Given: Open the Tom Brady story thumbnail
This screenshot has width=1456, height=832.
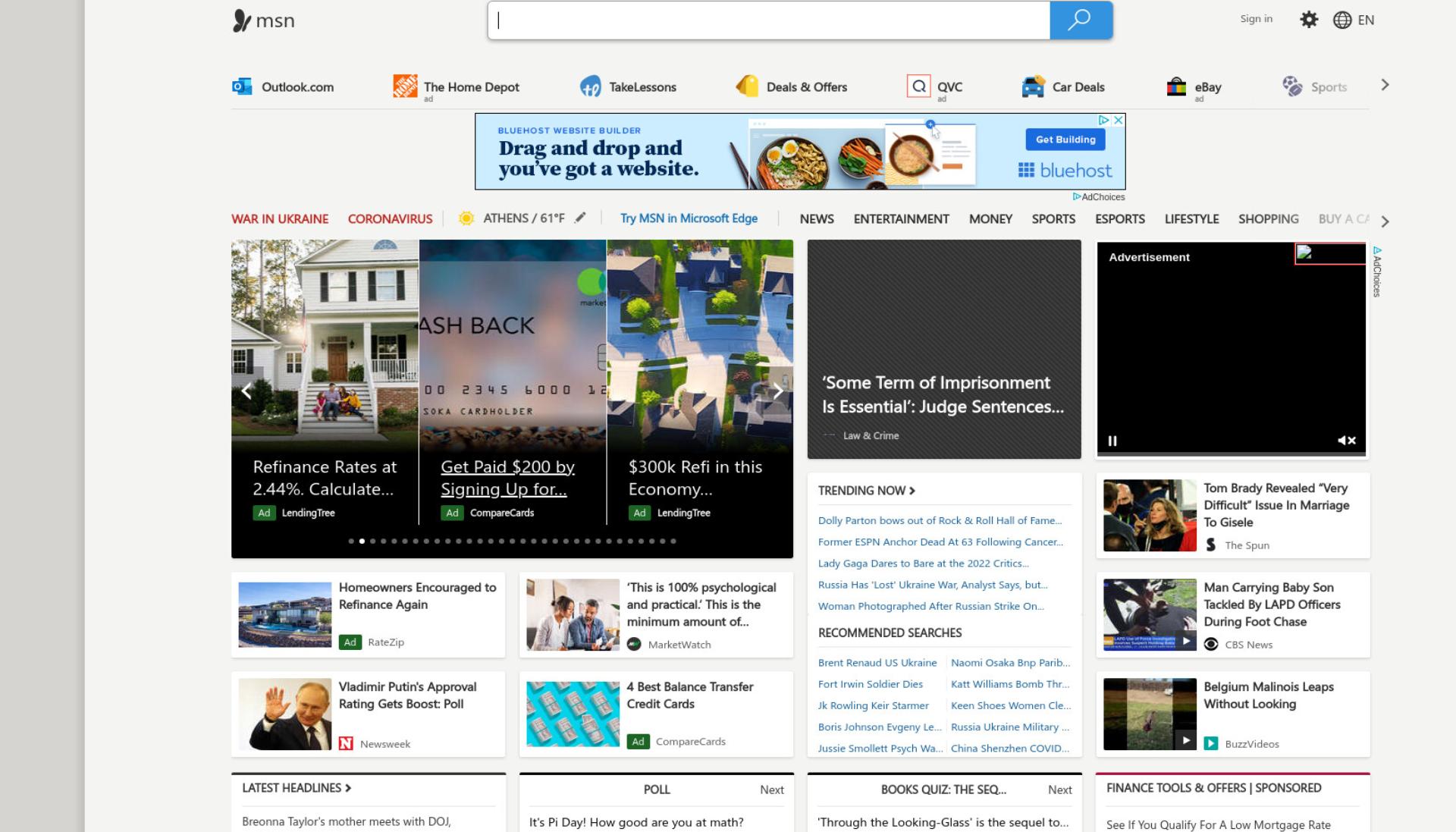Looking at the screenshot, I should (1150, 515).
